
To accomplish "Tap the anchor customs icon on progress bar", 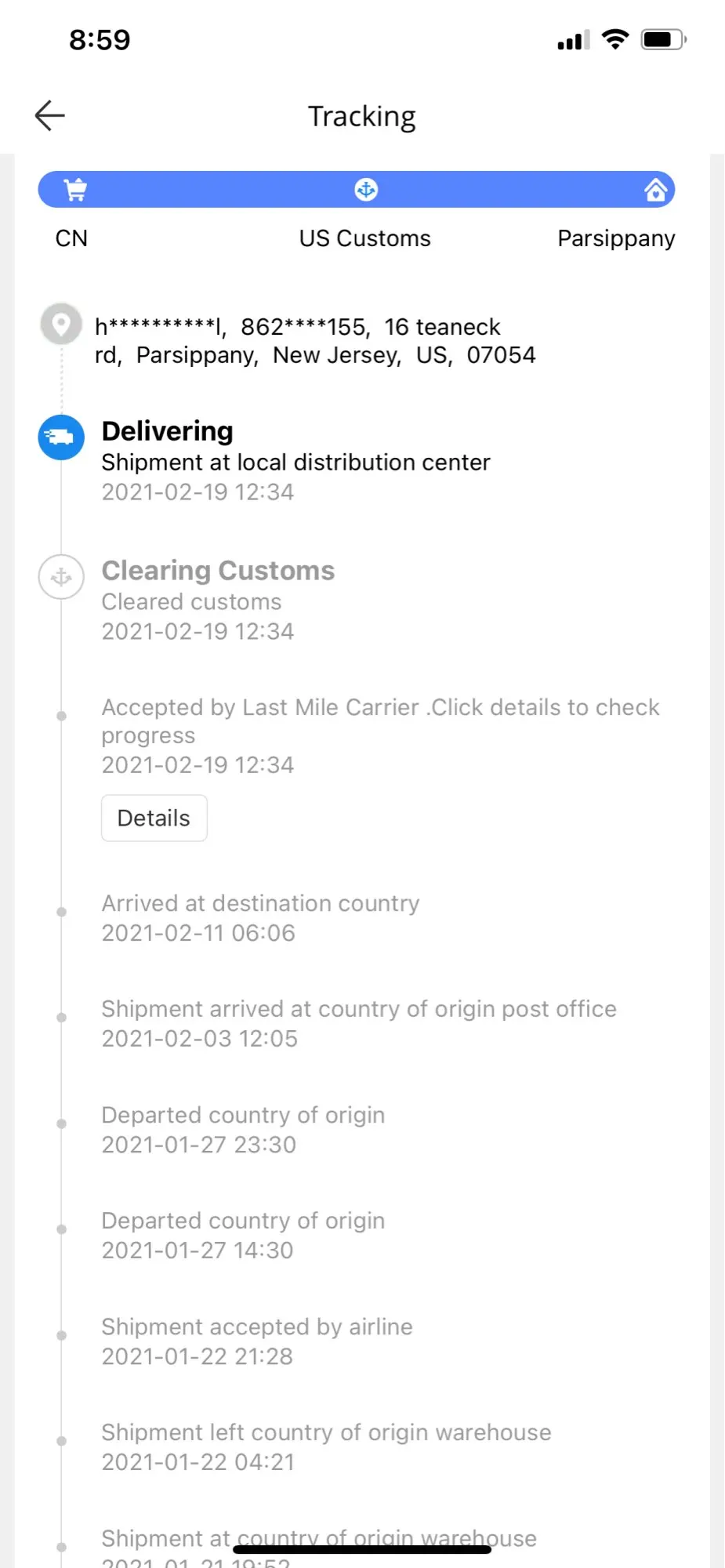I will (x=366, y=190).
